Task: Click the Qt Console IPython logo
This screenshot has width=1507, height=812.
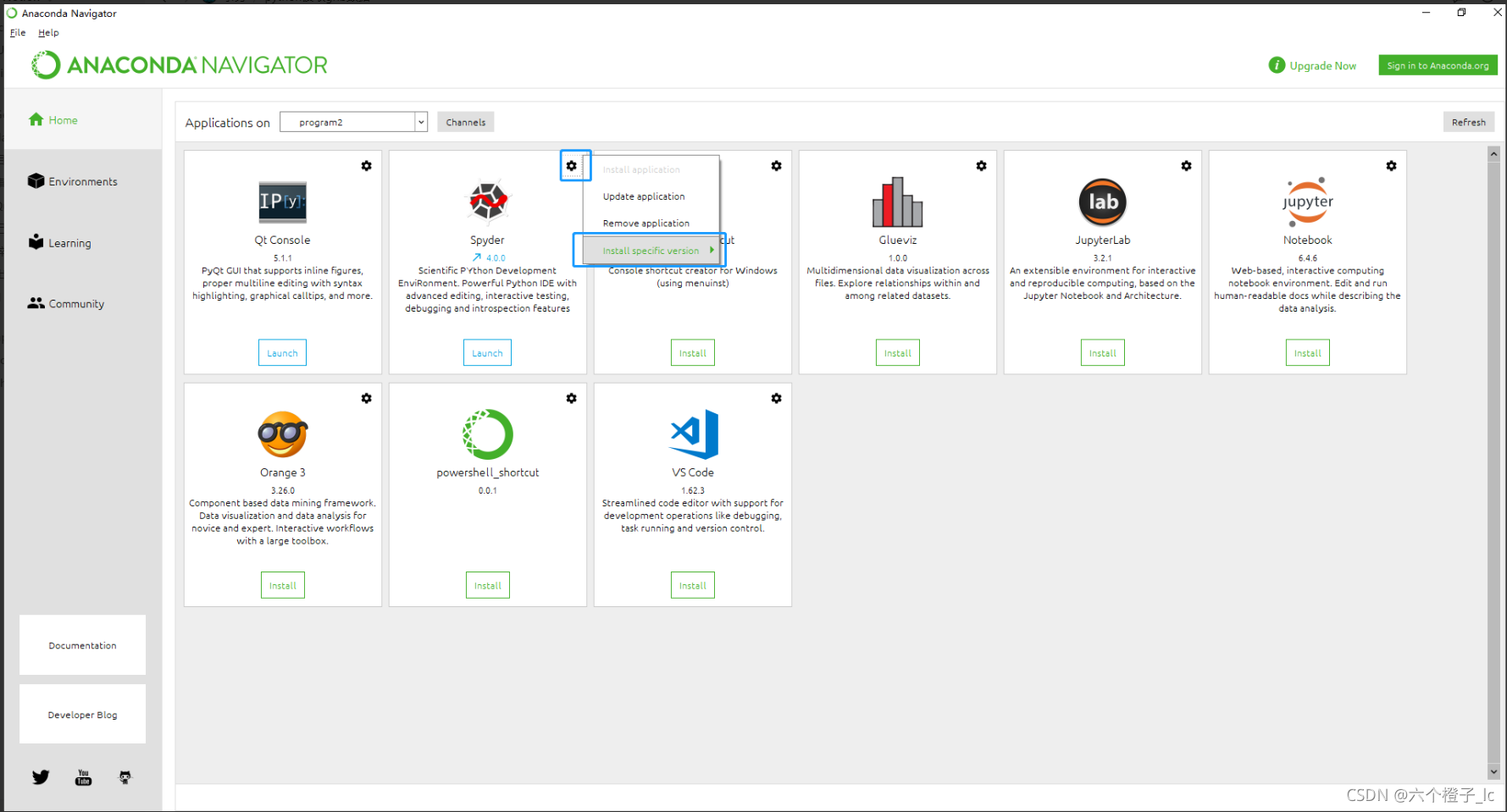Action: point(283,202)
